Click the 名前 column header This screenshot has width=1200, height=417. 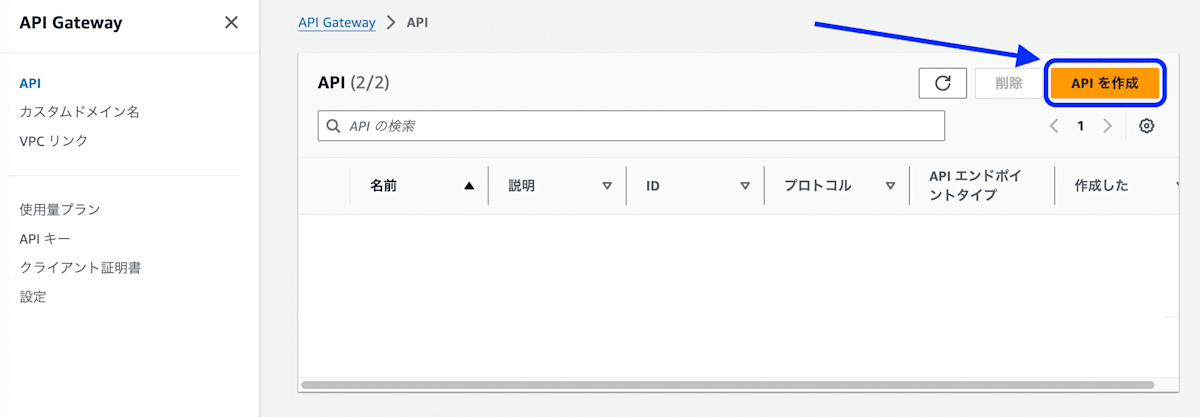point(384,186)
